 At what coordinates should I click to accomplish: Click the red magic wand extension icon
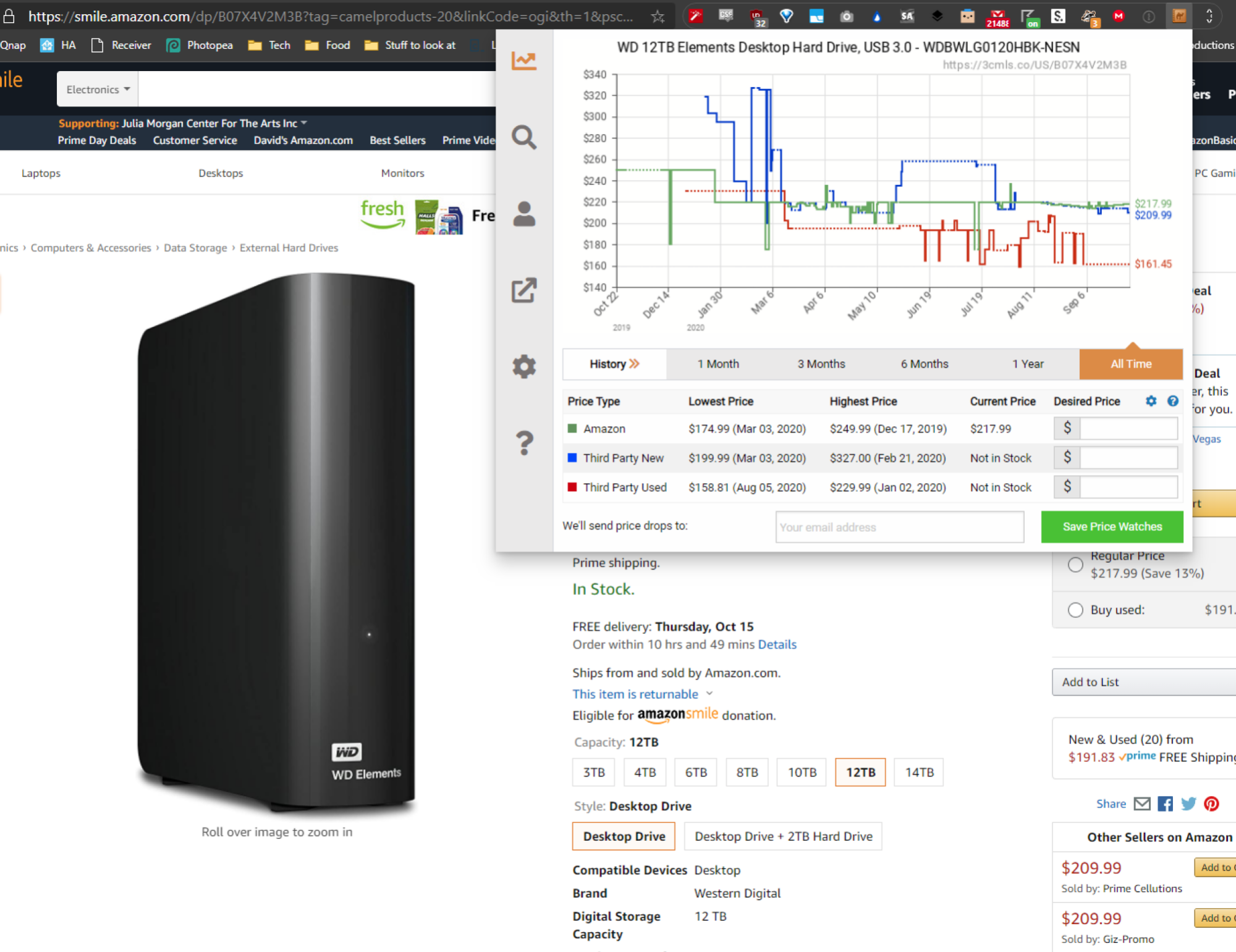click(x=696, y=16)
